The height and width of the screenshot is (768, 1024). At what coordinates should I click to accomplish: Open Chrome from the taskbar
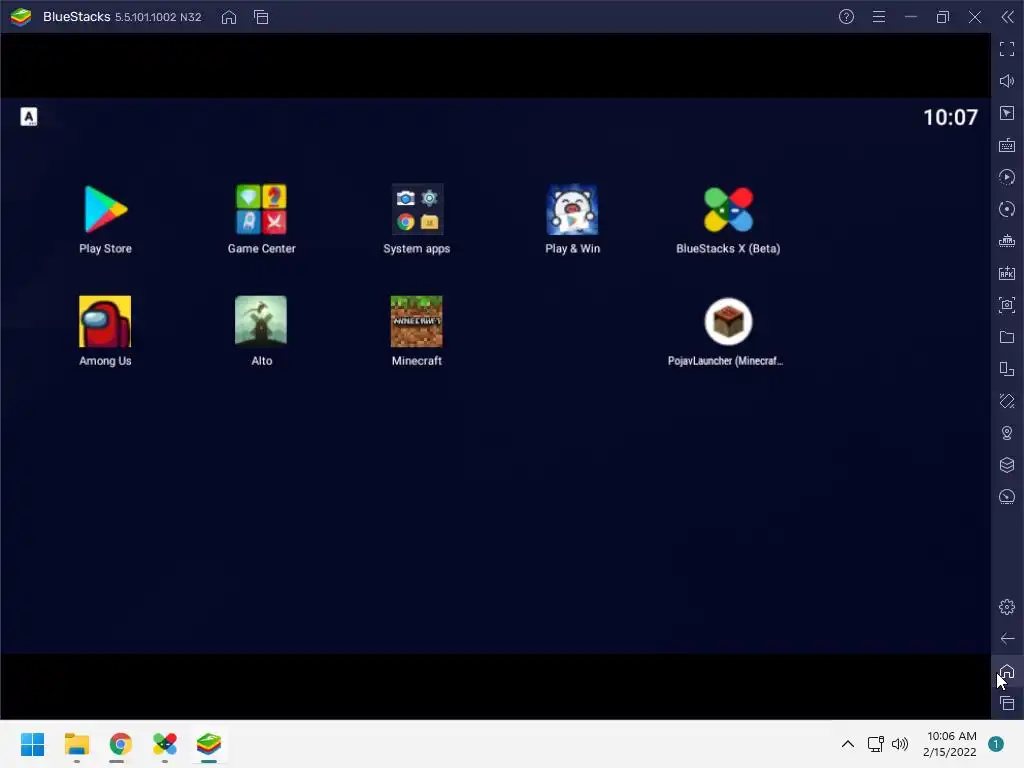(x=120, y=744)
